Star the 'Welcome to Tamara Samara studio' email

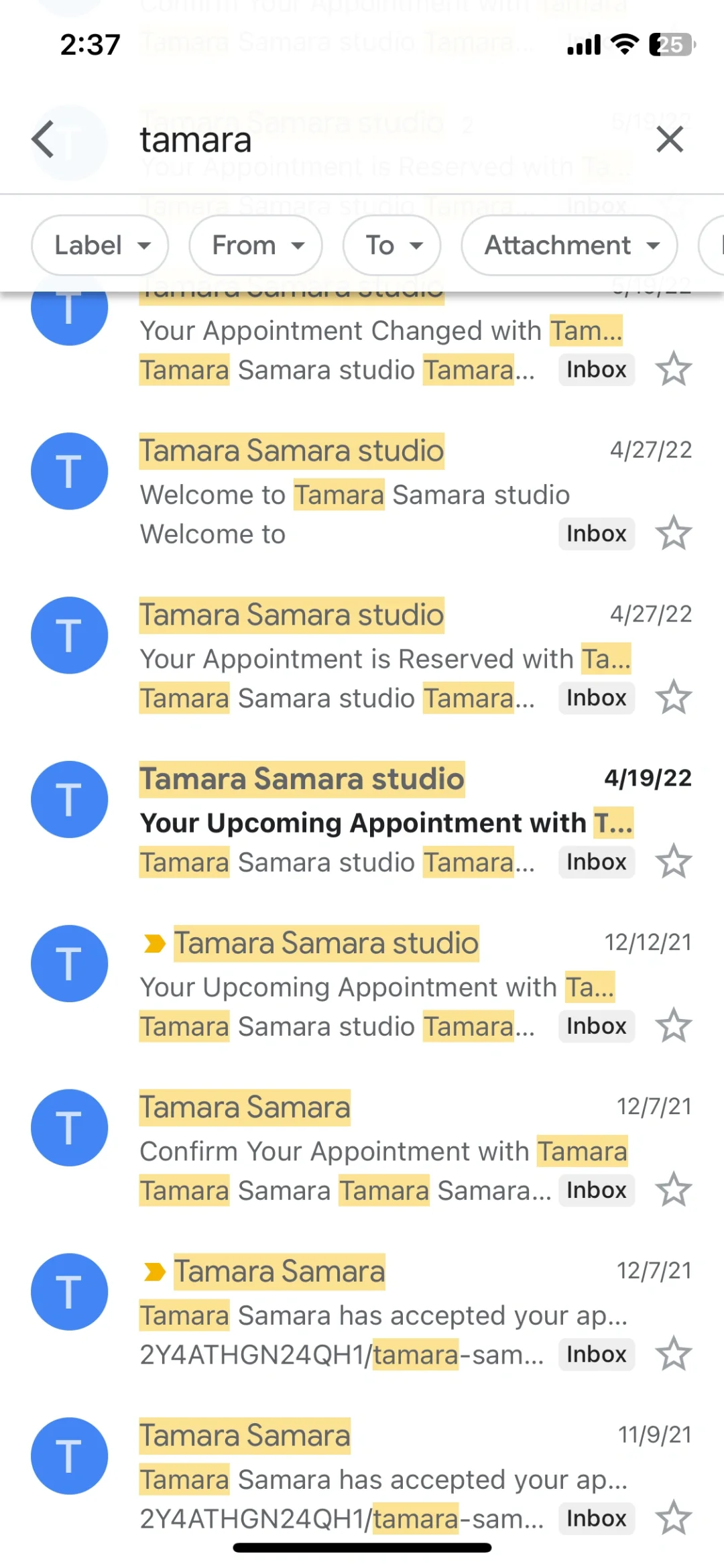[673, 534]
